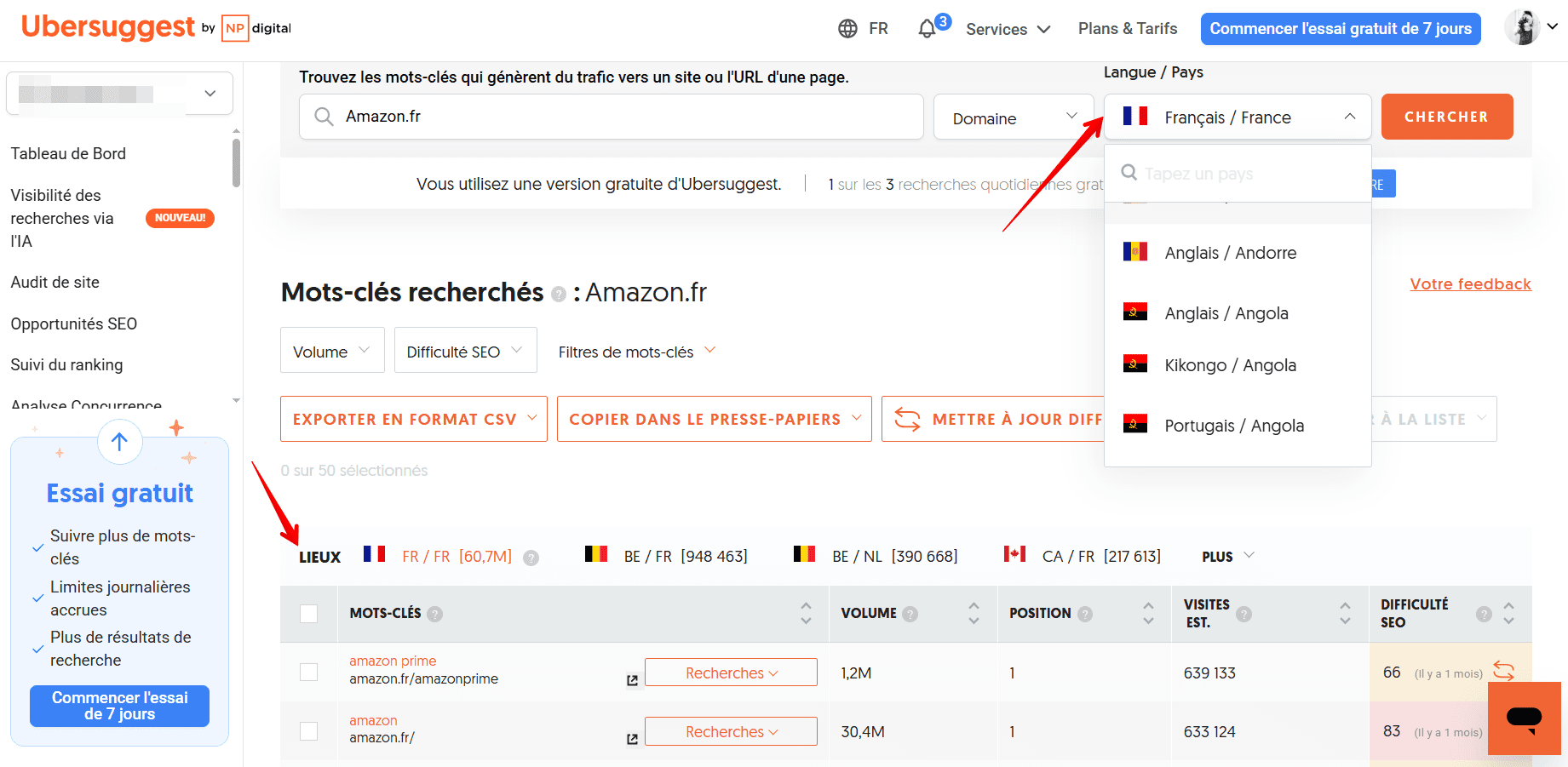This screenshot has height=767, width=1568.
Task: Check the select-all checkbox in the table header
Action: (308, 613)
